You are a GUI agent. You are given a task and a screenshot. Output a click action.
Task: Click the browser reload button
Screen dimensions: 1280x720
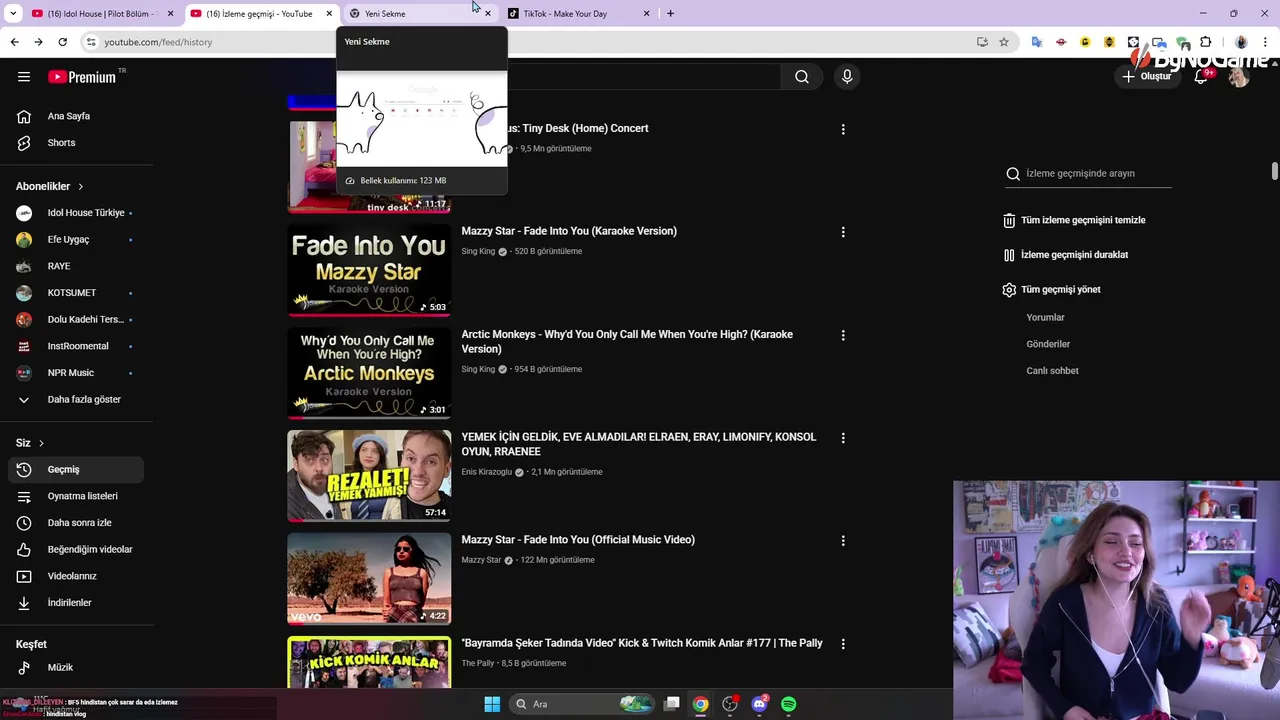(x=62, y=42)
